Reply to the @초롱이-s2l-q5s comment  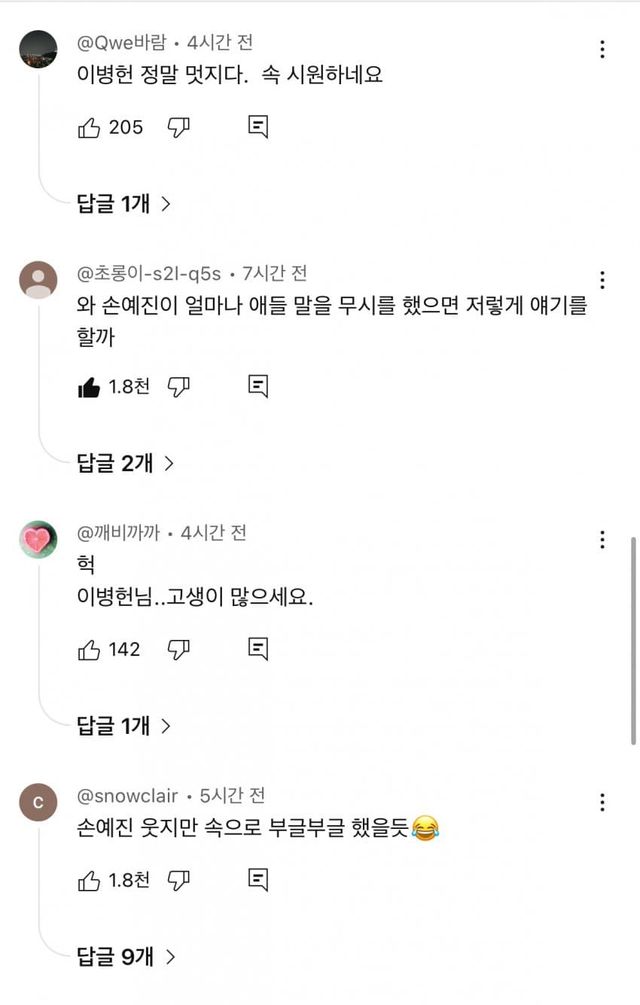[x=258, y=387]
